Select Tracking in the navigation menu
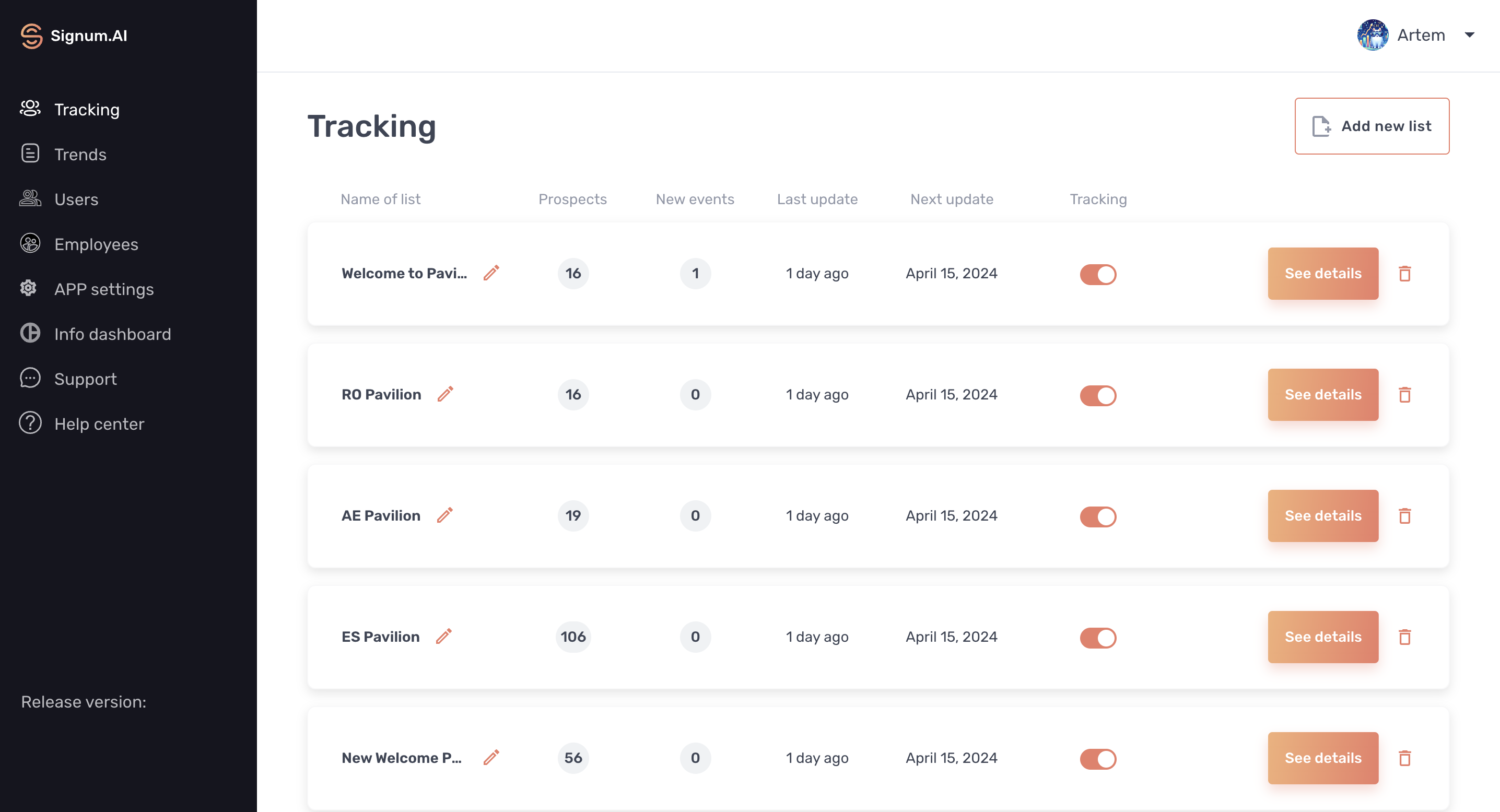 [87, 109]
